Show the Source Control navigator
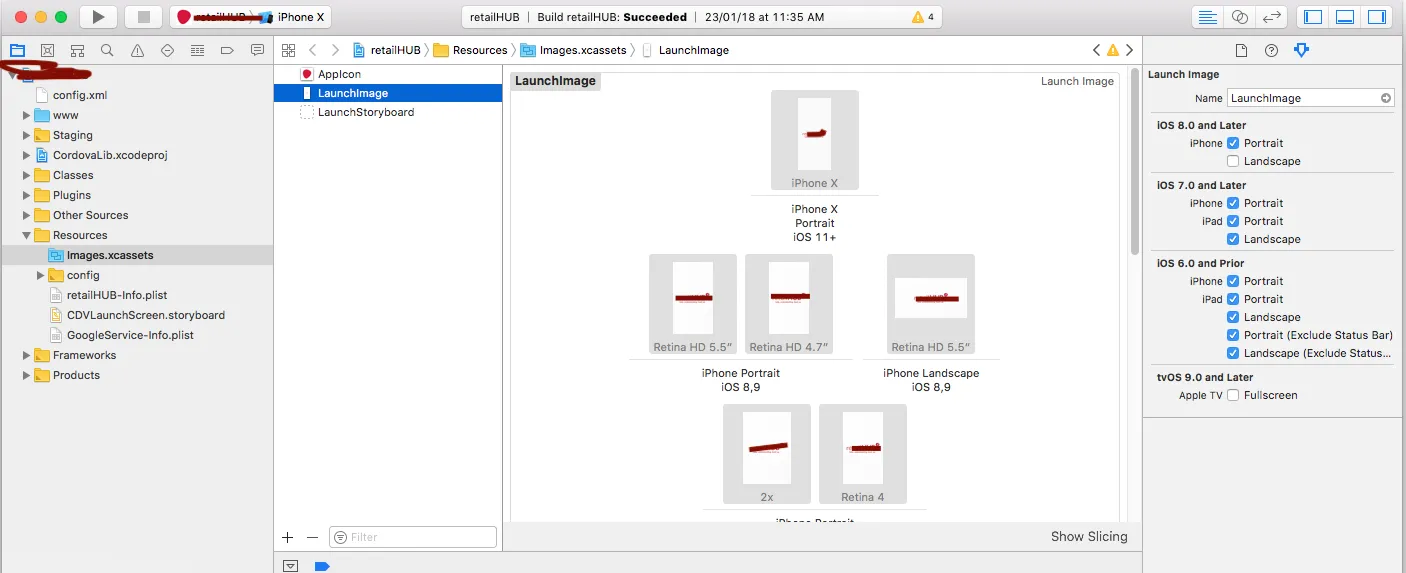This screenshot has width=1406, height=573. [47, 50]
